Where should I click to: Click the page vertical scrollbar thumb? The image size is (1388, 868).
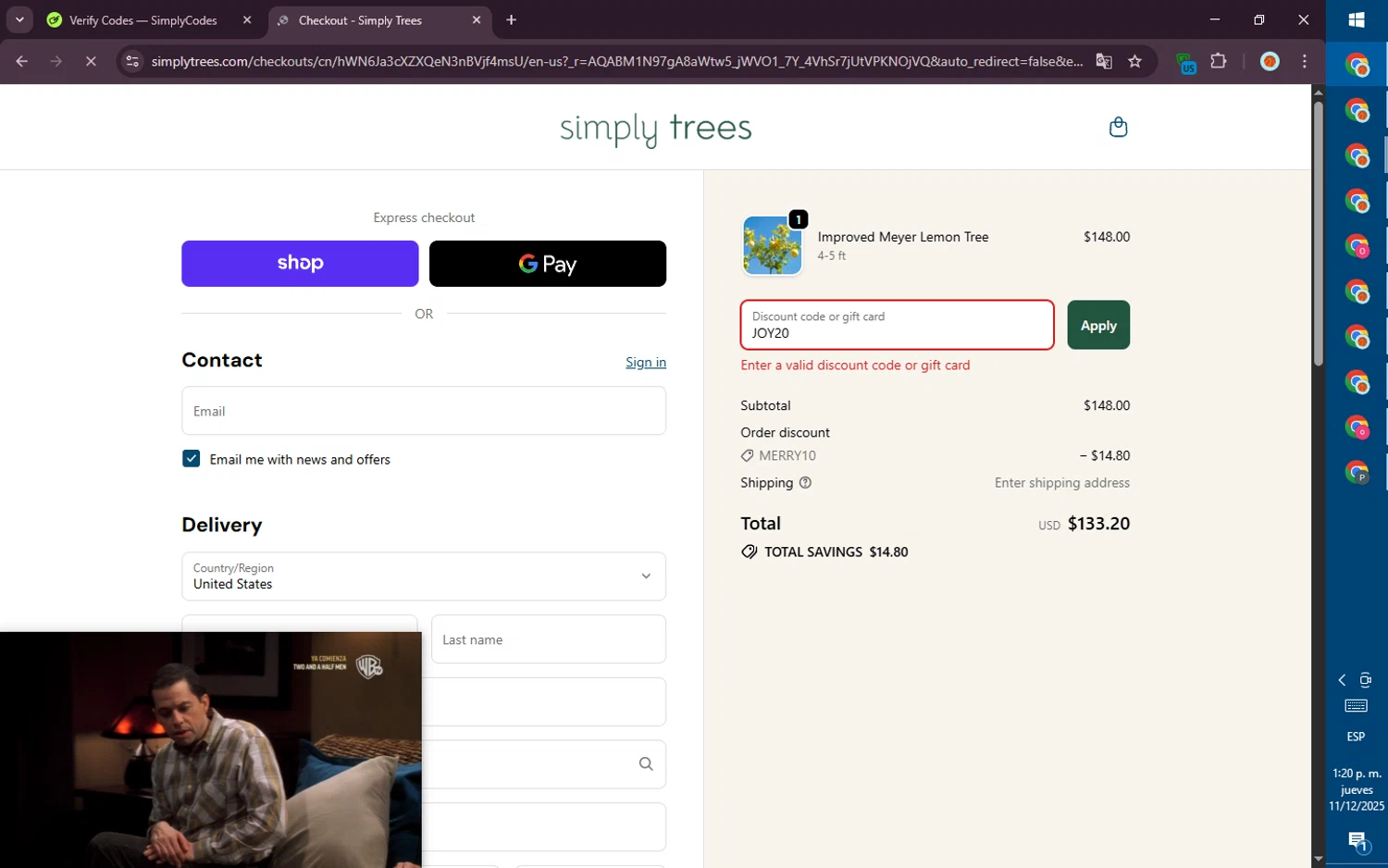(1319, 233)
